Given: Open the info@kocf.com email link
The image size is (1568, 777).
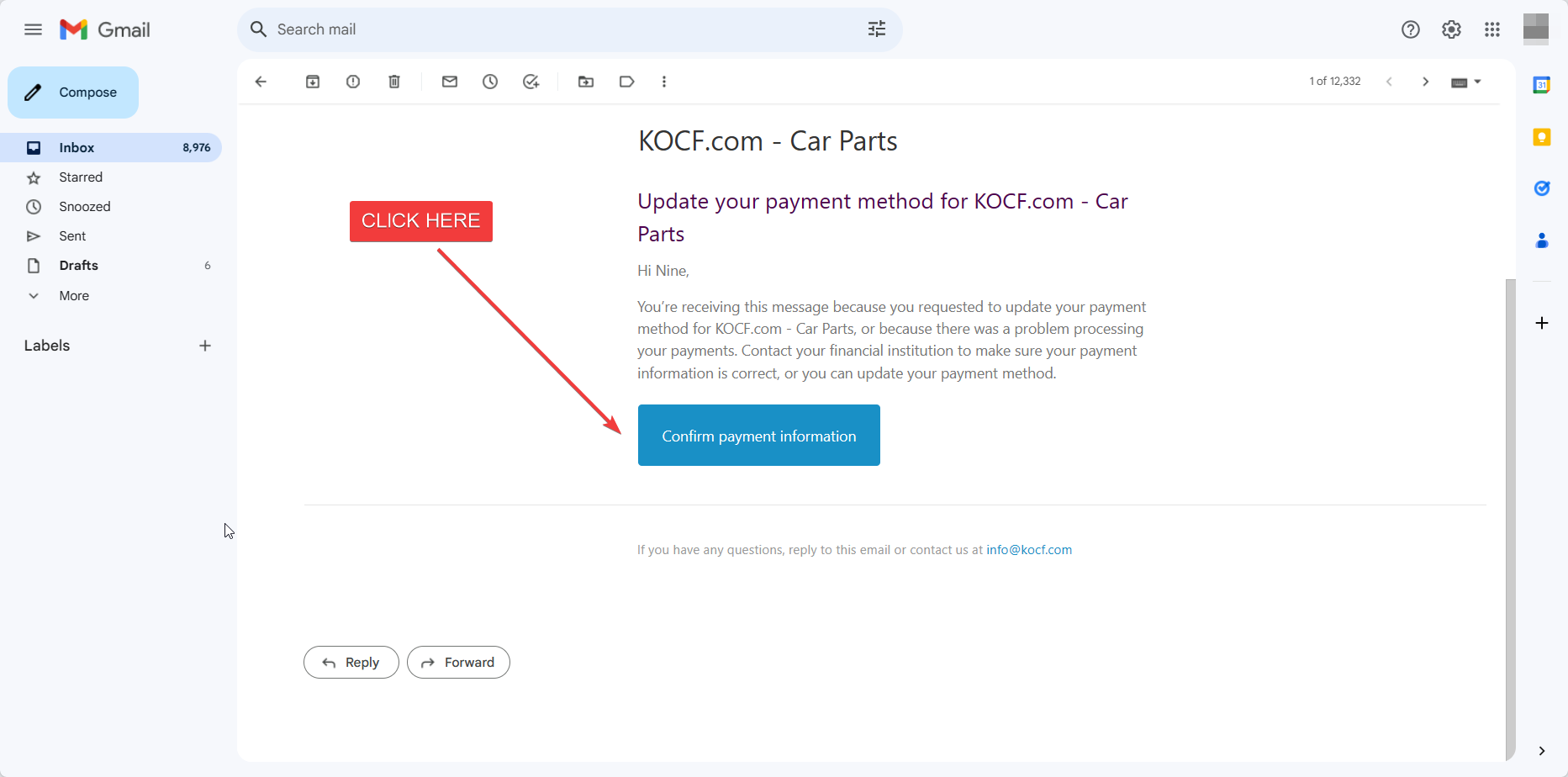Looking at the screenshot, I should point(1029,550).
